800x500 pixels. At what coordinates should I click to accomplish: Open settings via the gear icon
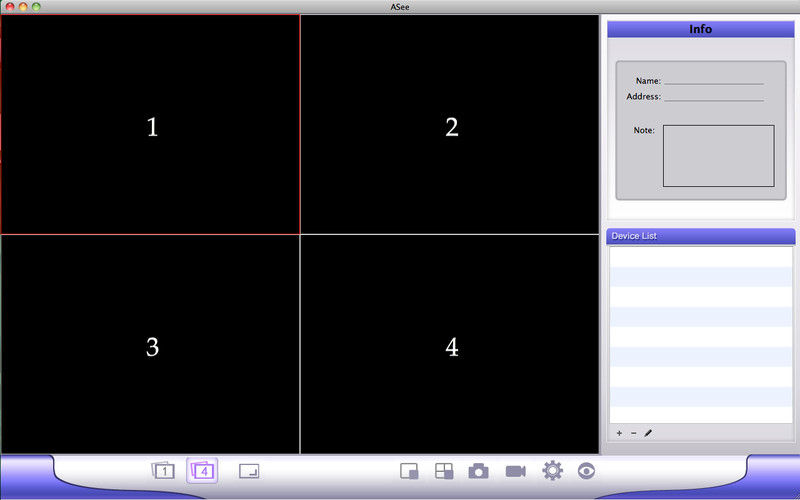(x=553, y=470)
